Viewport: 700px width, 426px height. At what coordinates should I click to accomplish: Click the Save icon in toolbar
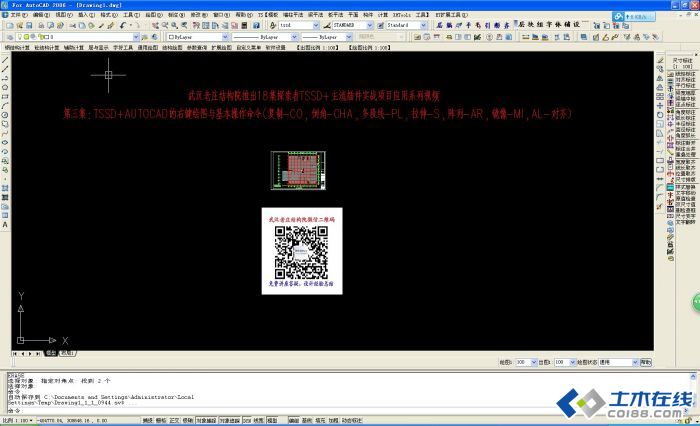[x=29, y=25]
